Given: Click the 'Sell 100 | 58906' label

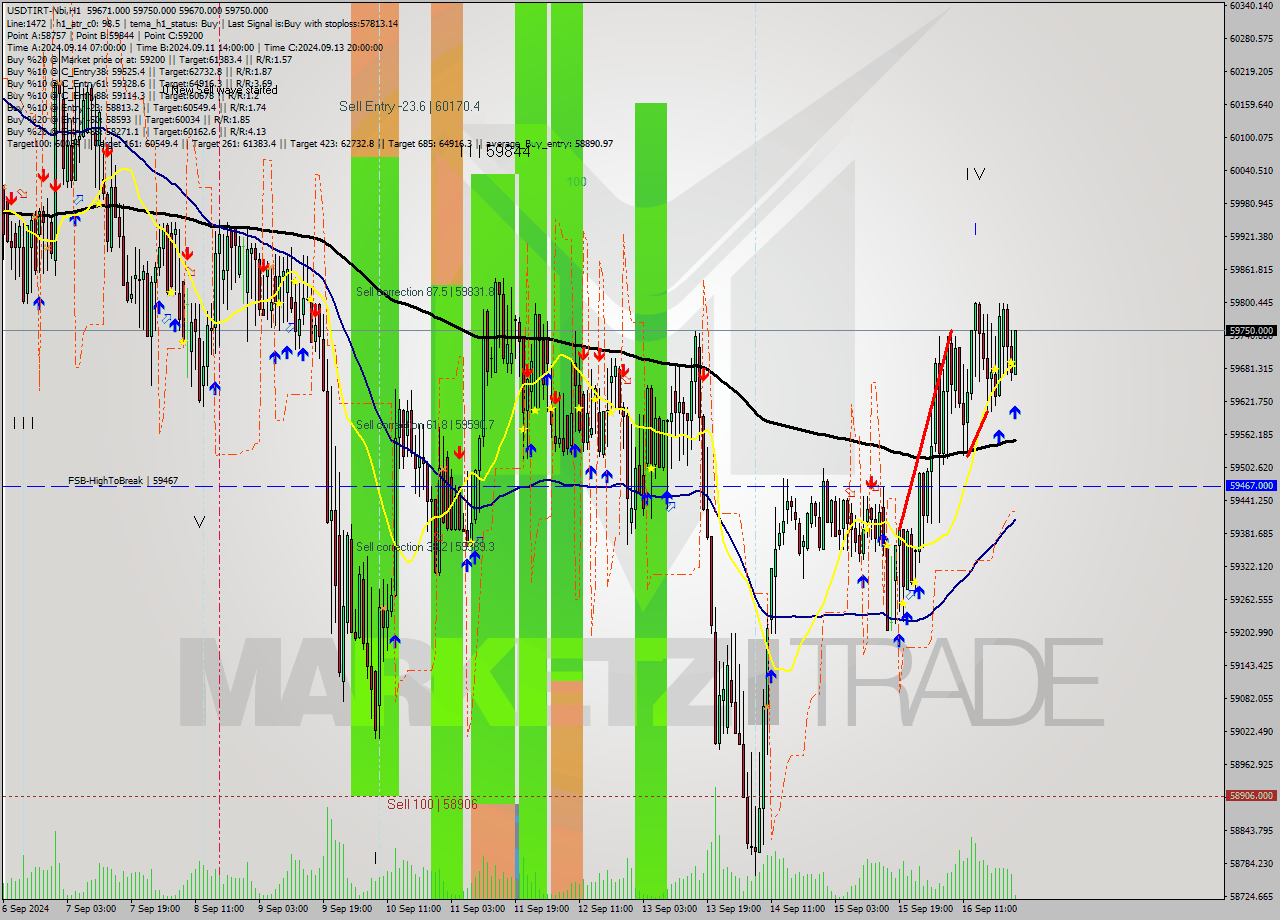Looking at the screenshot, I should pos(432,803).
